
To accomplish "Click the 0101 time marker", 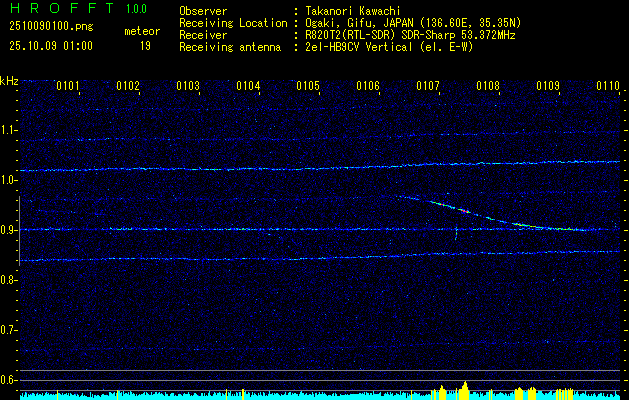I will pyautogui.click(x=68, y=86).
